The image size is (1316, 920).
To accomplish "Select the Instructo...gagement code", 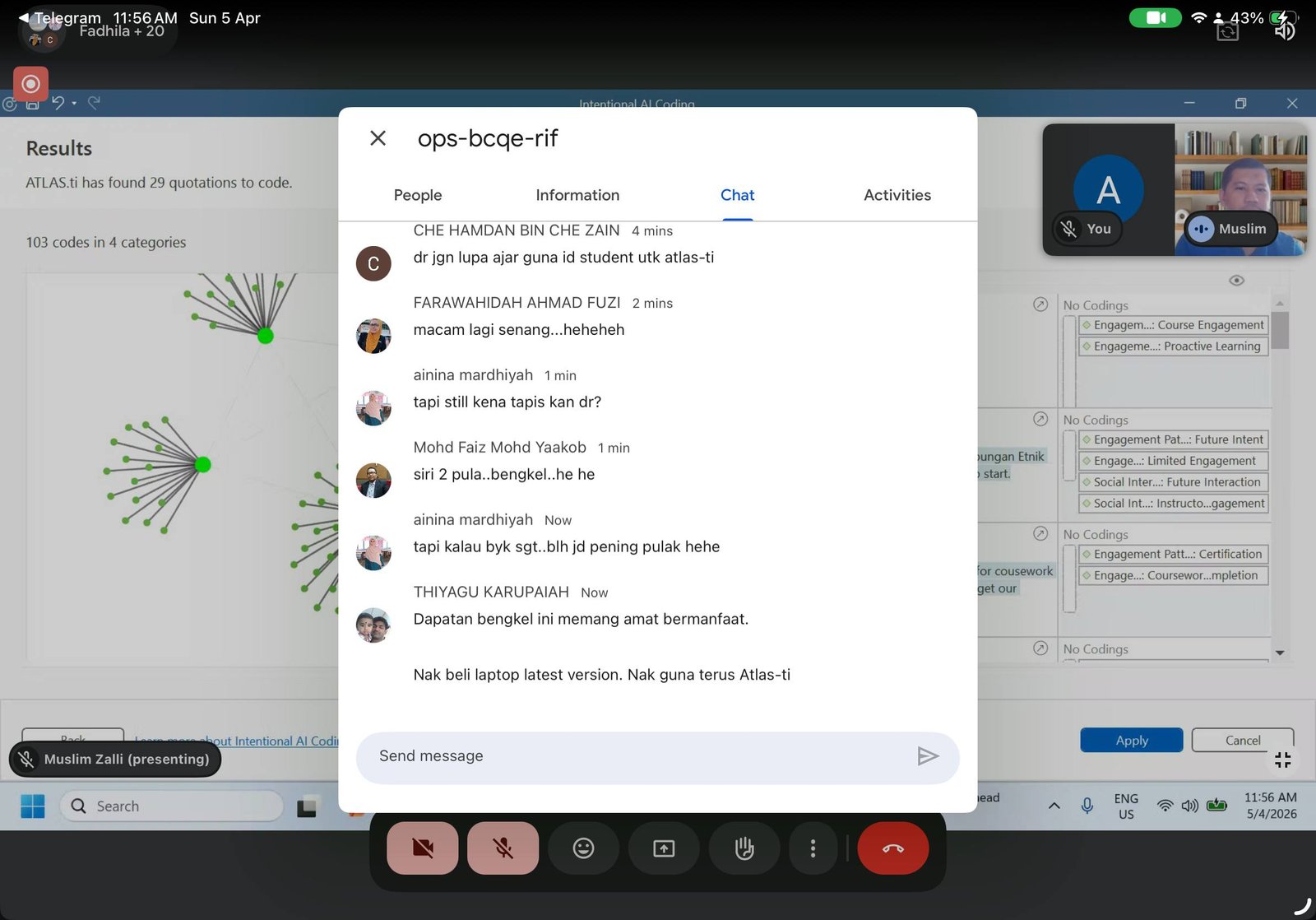I will click(x=1174, y=504).
